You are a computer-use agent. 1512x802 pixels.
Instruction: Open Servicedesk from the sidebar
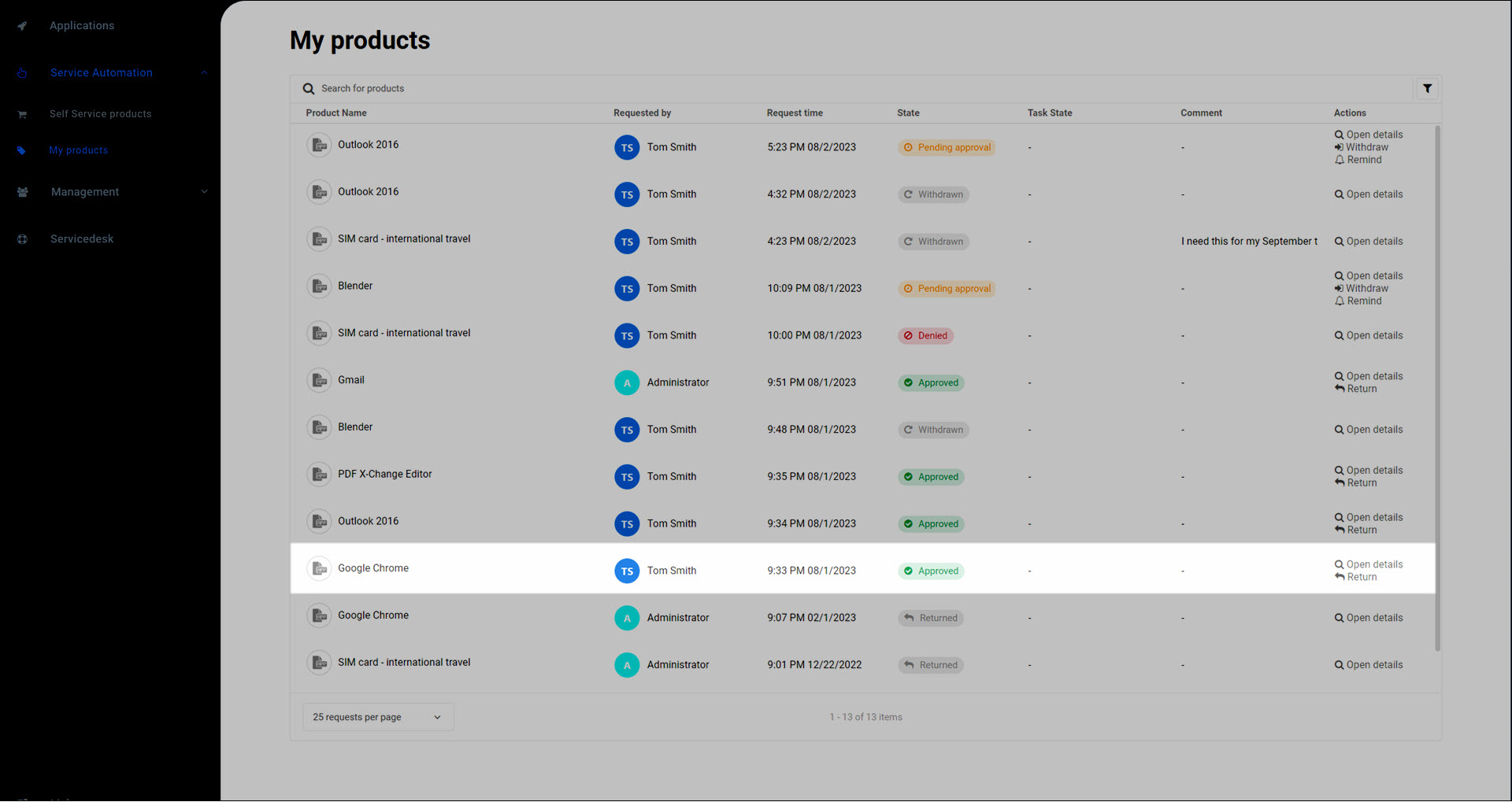tap(82, 239)
